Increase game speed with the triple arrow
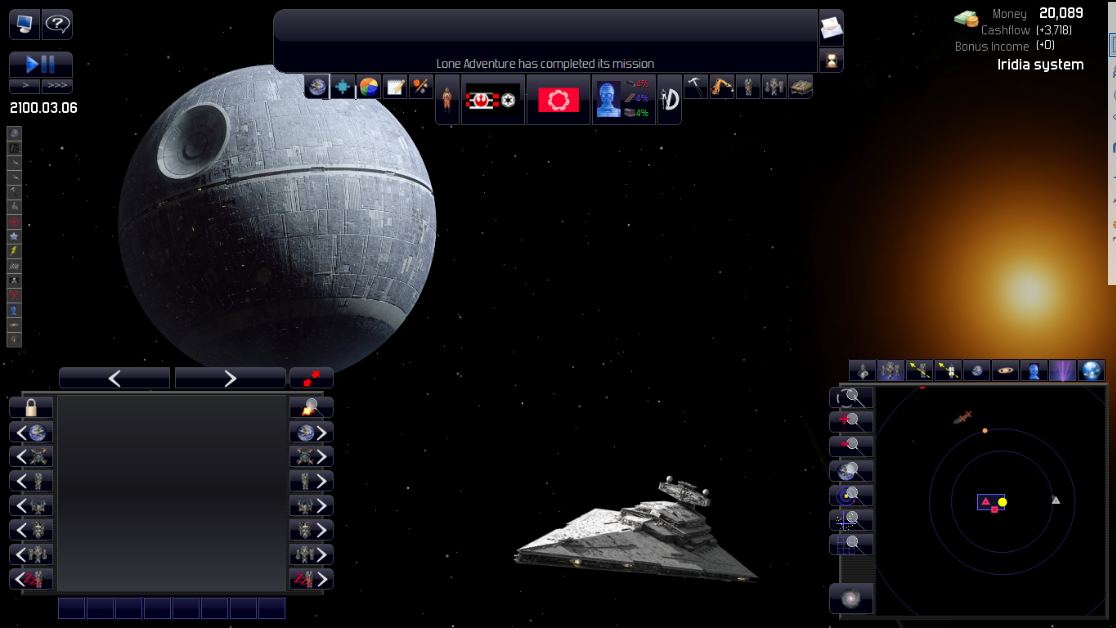 [x=57, y=85]
